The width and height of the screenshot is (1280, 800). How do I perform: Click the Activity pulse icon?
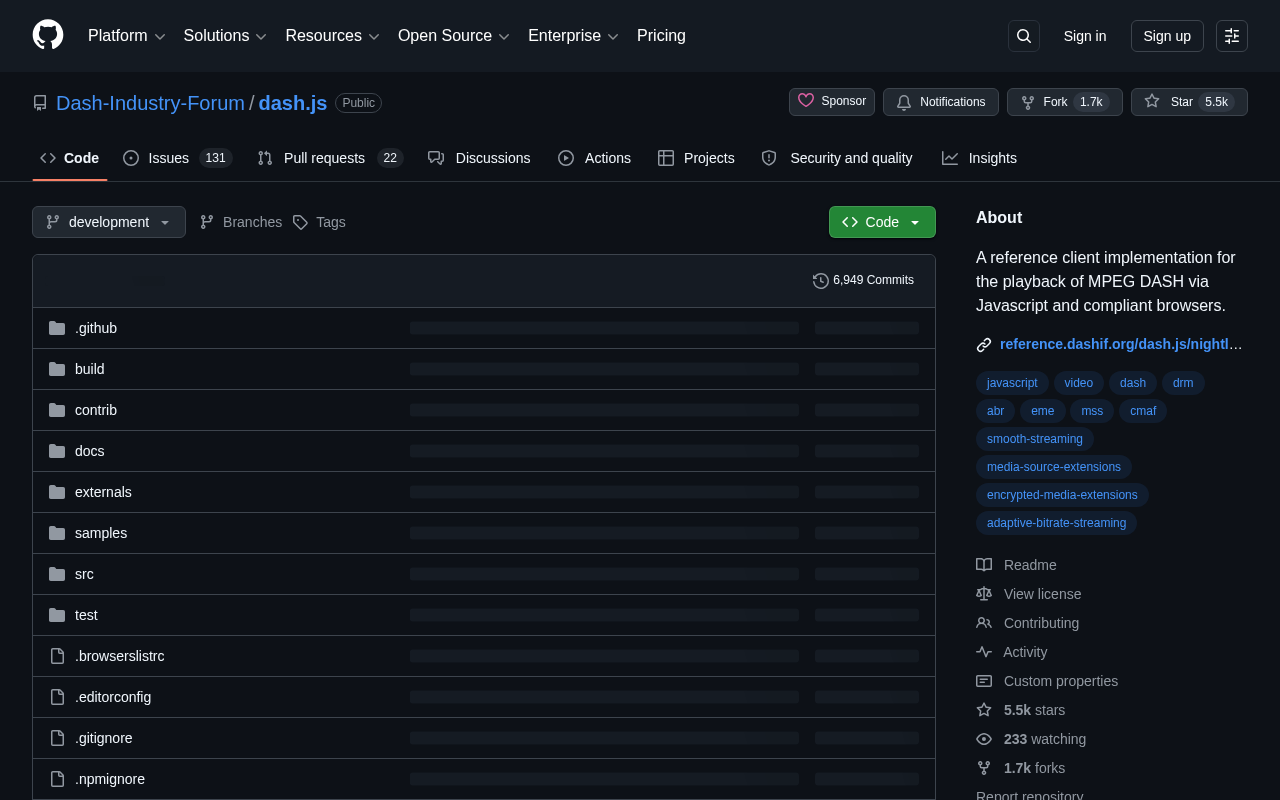click(x=984, y=652)
